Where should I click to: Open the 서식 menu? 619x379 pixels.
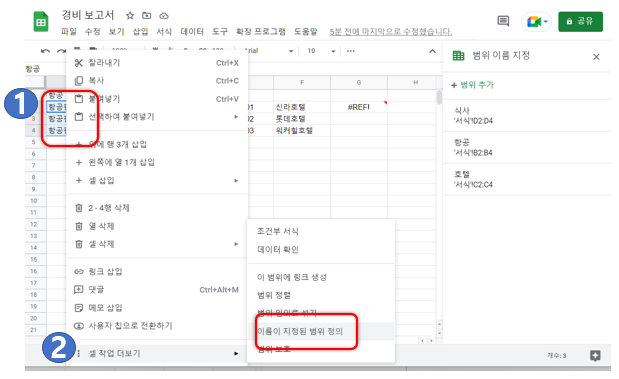164,32
